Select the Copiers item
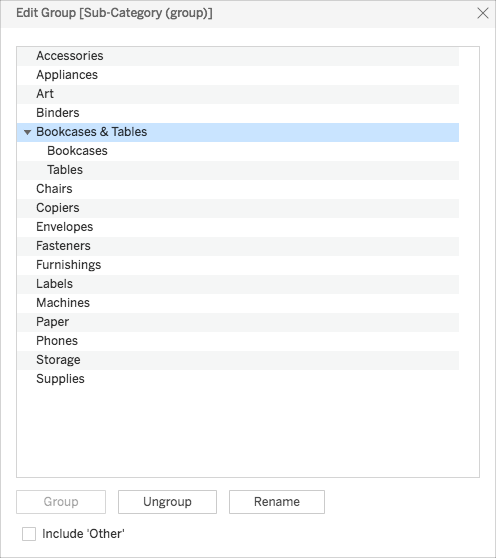Image resolution: width=496 pixels, height=558 pixels. (238, 208)
